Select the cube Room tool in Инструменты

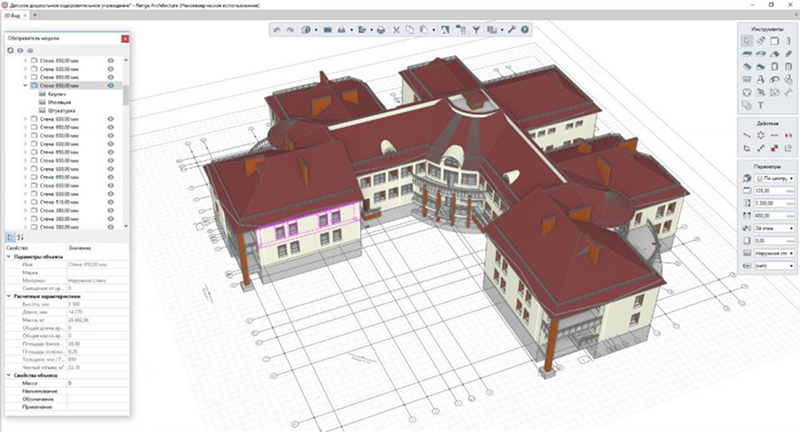(x=746, y=92)
